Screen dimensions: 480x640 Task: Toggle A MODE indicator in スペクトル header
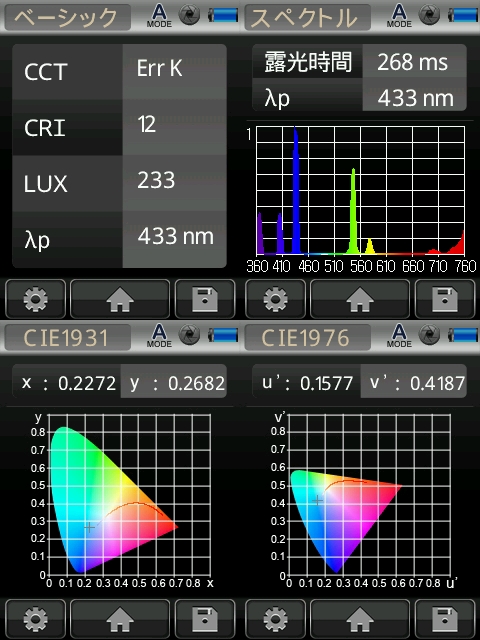[399, 16]
